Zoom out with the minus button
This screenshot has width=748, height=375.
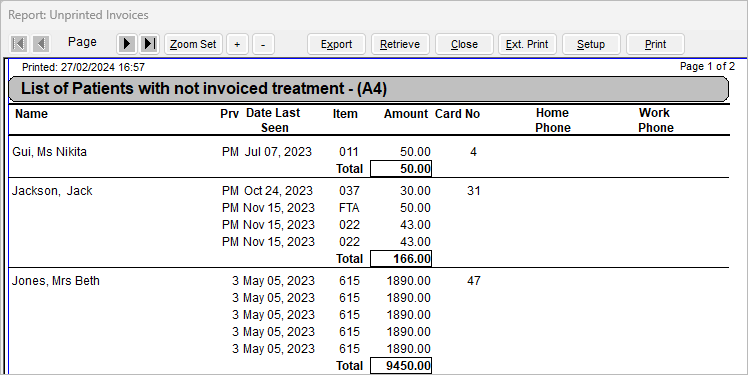[x=263, y=44]
